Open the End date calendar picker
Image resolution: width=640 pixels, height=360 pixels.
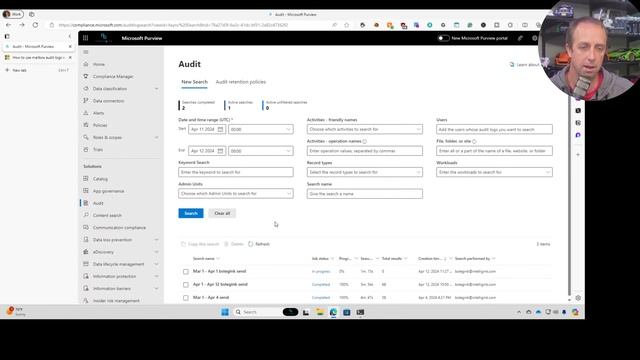click(x=220, y=151)
